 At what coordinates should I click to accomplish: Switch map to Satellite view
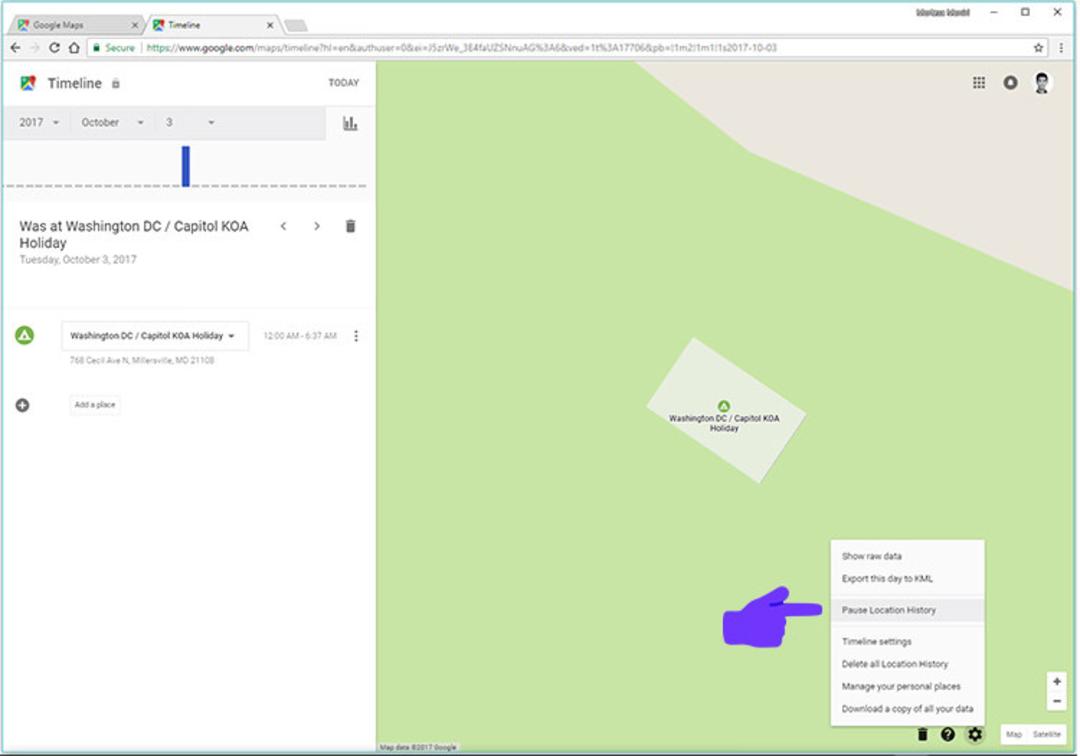pos(1046,734)
